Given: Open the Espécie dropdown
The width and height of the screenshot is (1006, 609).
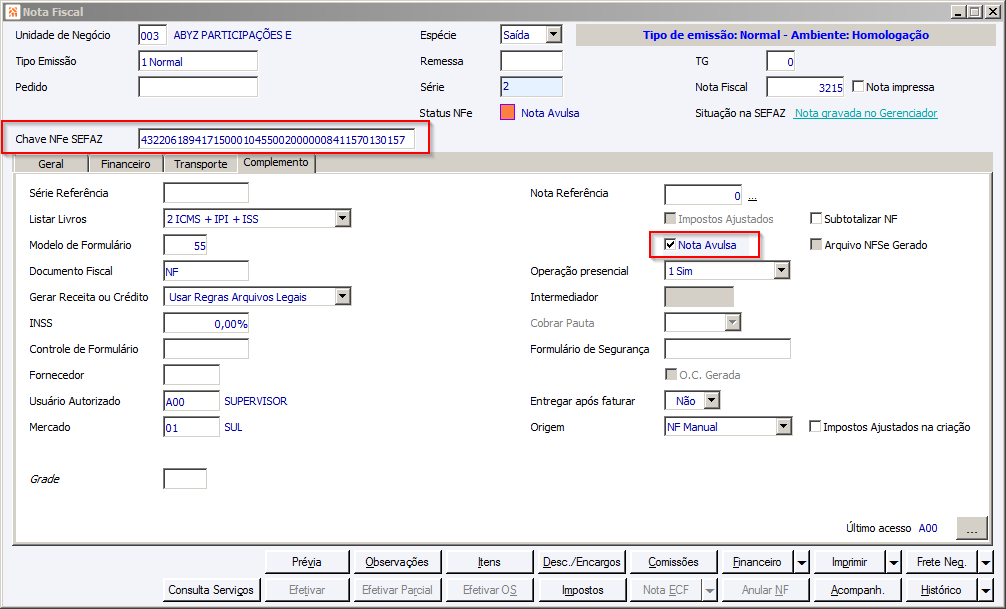Looking at the screenshot, I should tap(554, 35).
